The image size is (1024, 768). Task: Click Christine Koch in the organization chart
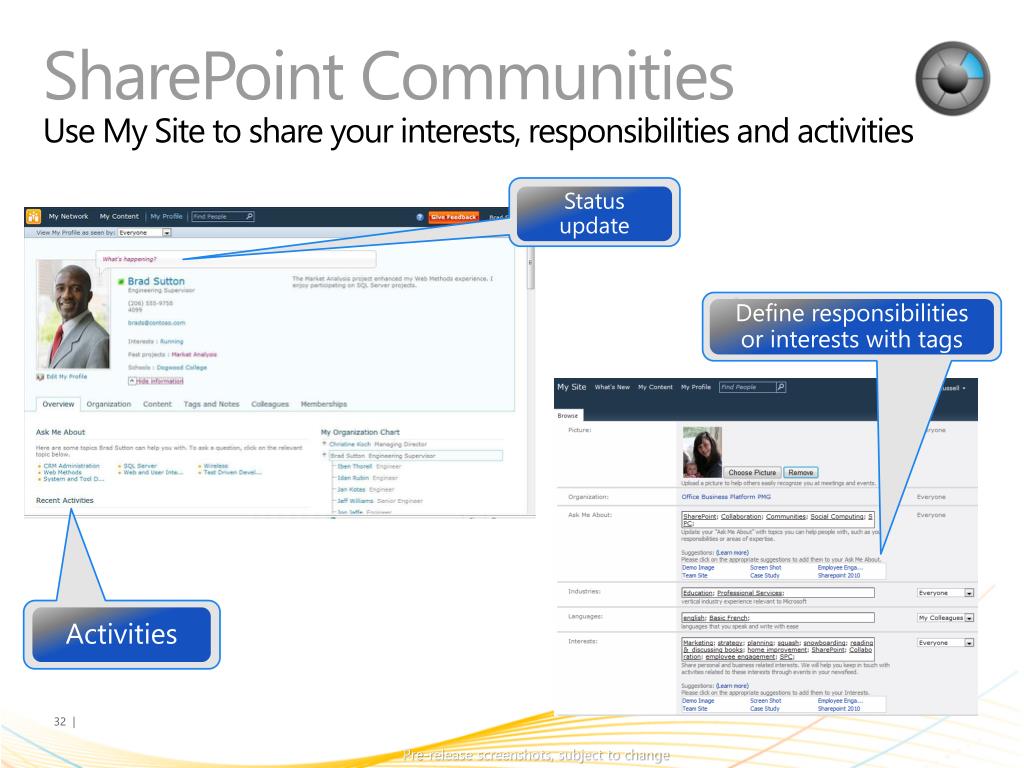tap(349, 444)
